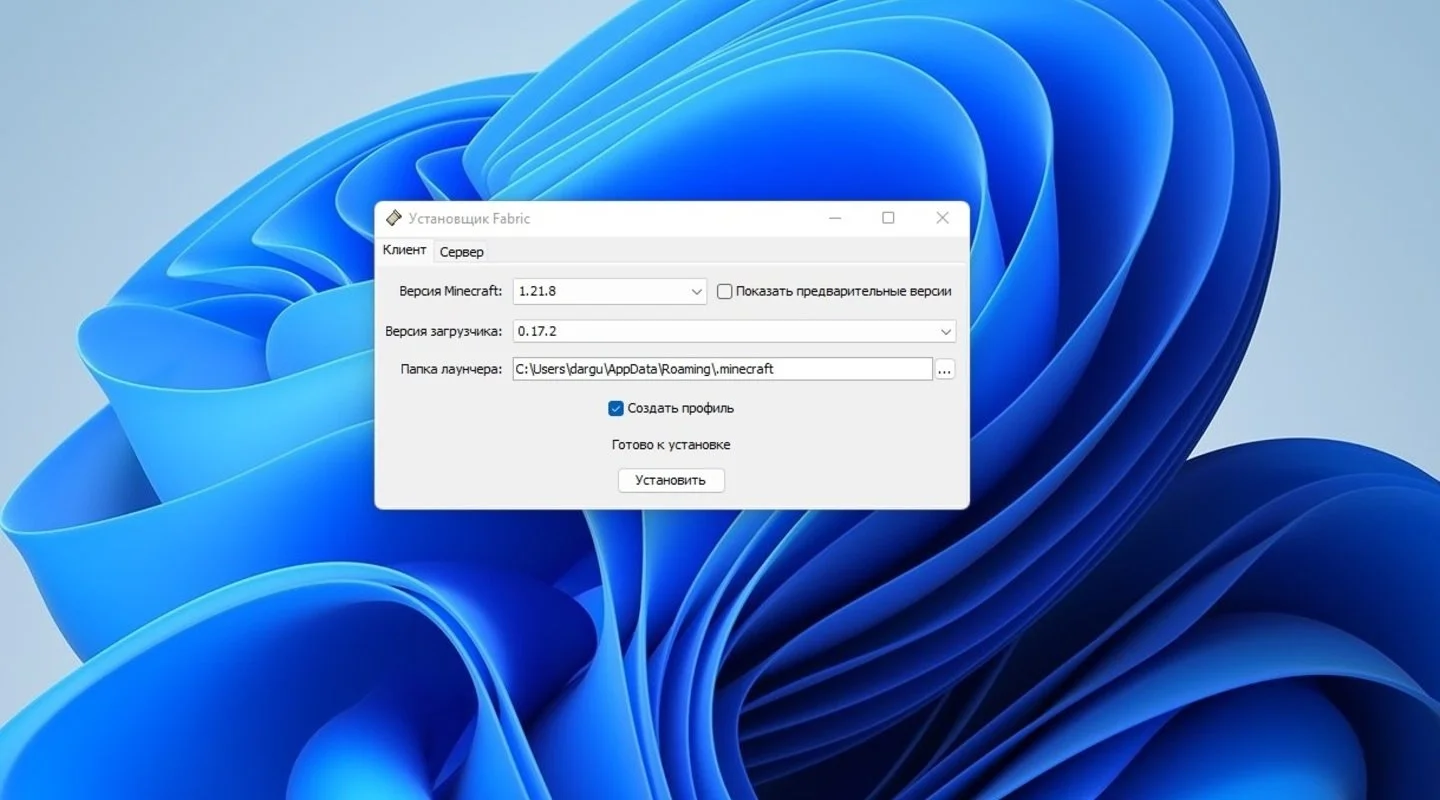Screen dimensions: 1440x800
Task: Switch to the Клиент tab
Action: pyautogui.click(x=405, y=250)
